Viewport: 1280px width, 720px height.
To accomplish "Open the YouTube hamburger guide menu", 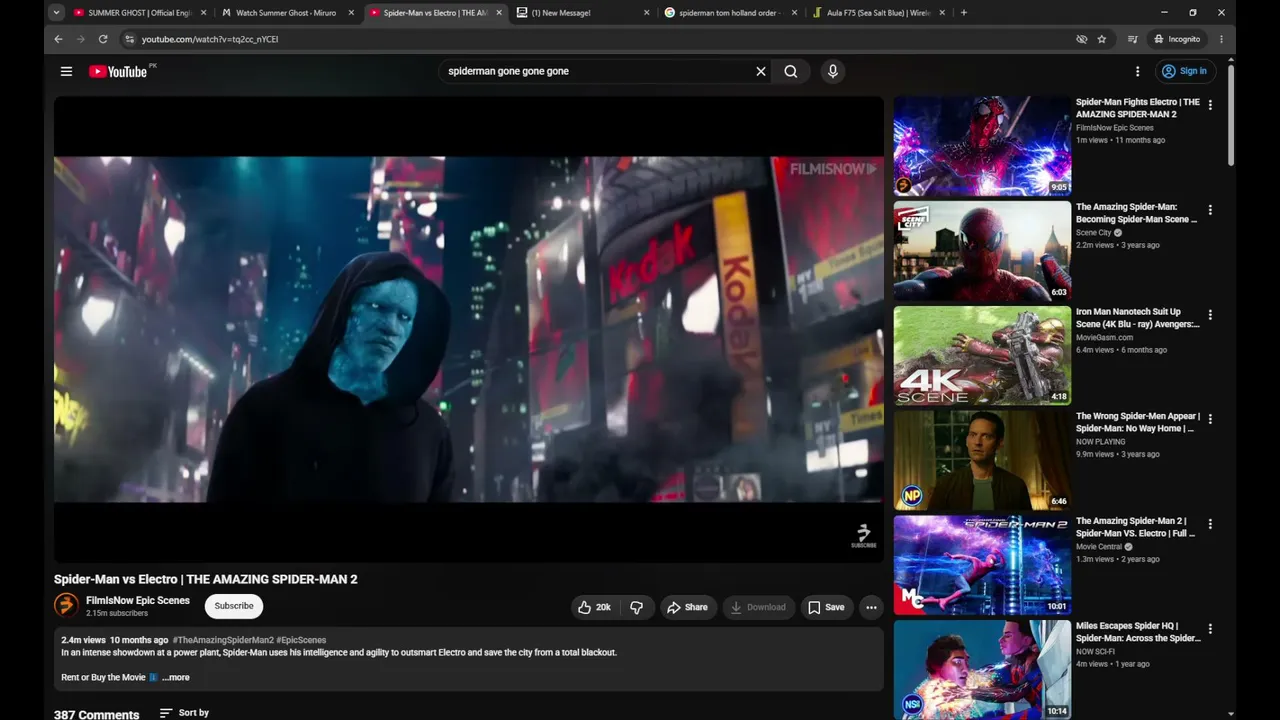I will tap(66, 71).
